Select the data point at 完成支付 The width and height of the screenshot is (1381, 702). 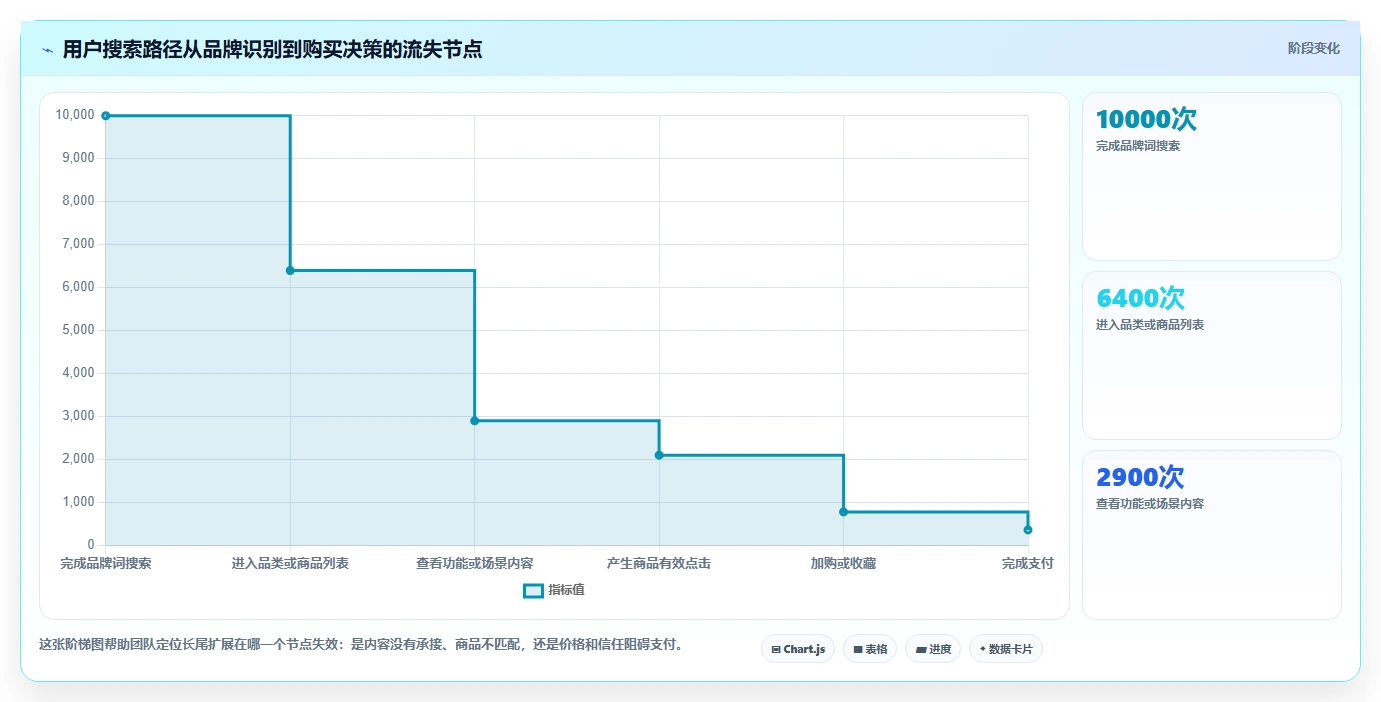point(1028,530)
